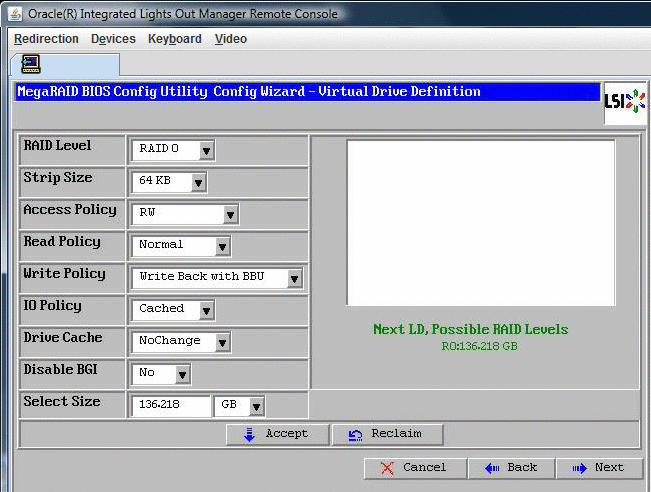Image resolution: width=651 pixels, height=492 pixels.
Task: Click the Read Policy label
Action: tap(62, 242)
